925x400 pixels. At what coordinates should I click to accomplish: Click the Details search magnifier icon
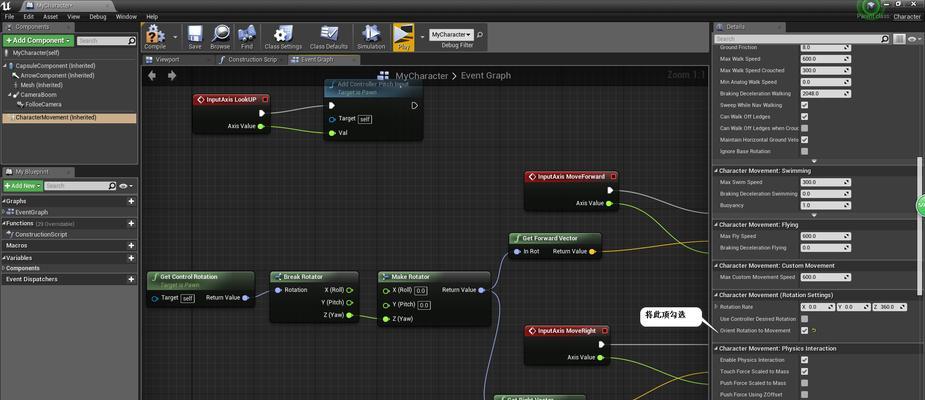[885, 39]
